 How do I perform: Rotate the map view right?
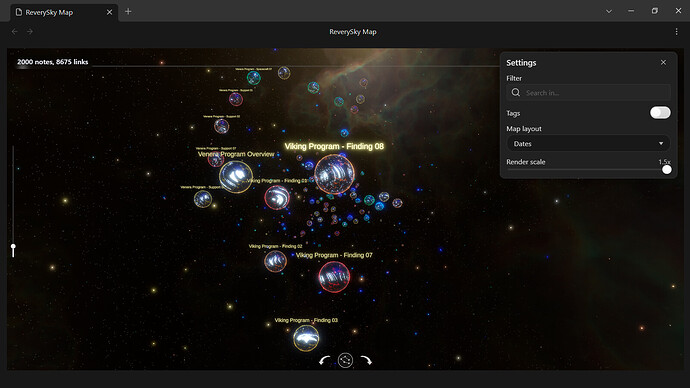[x=366, y=361]
